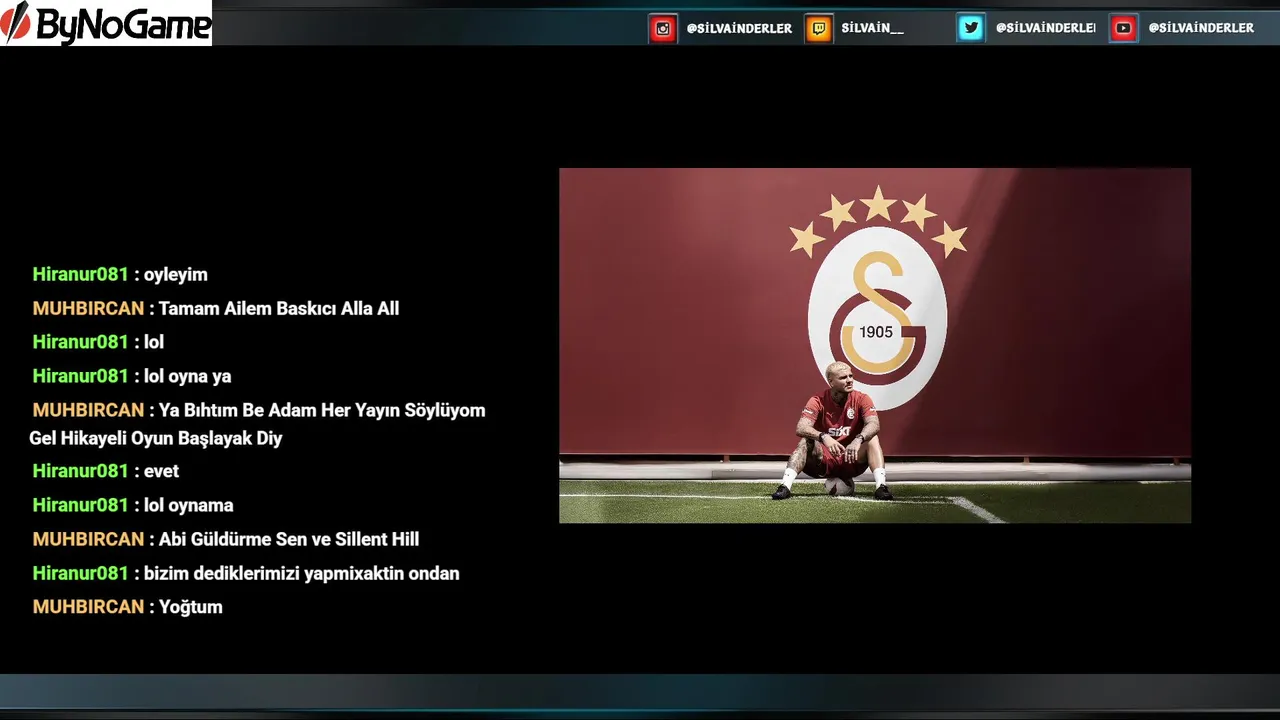Click the chat message 'Yoğtum'

[x=191, y=607]
